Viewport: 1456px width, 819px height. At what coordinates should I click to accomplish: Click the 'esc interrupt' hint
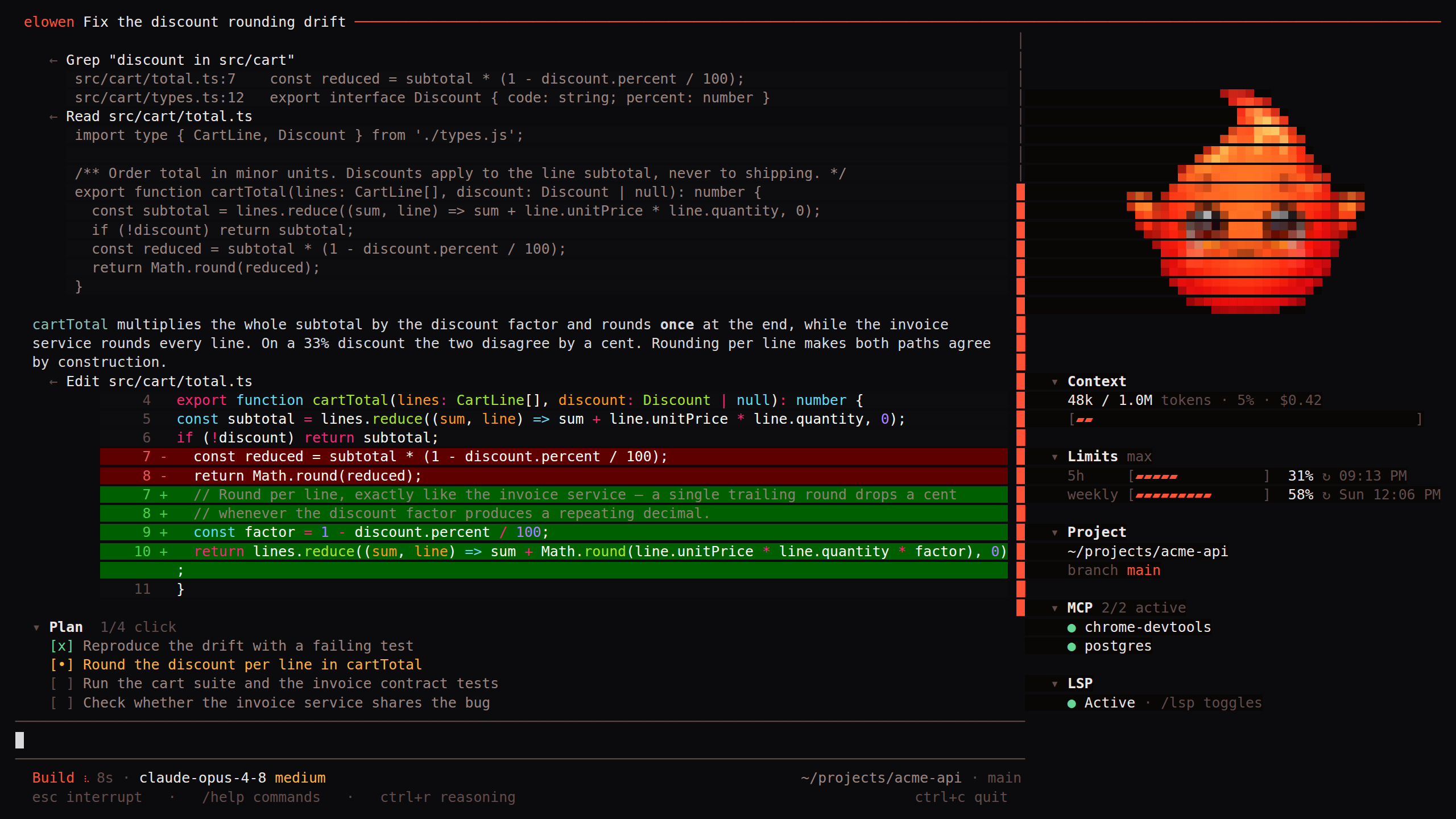click(87, 797)
